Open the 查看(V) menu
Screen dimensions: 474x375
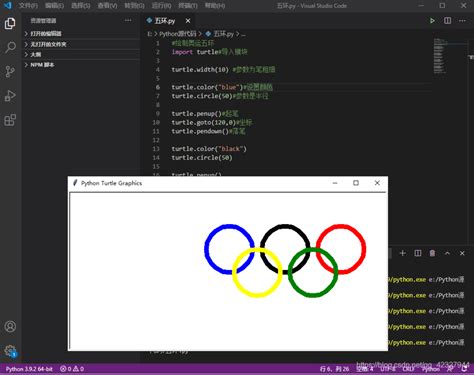[x=107, y=6]
